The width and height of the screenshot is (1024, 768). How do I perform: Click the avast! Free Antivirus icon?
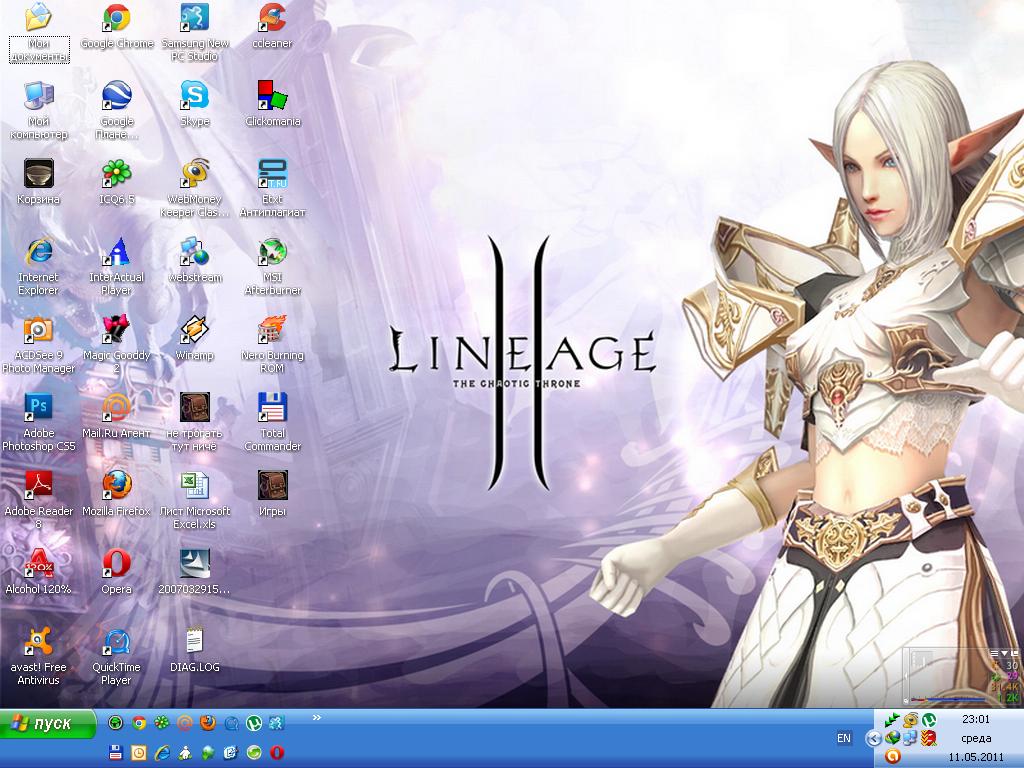click(39, 642)
